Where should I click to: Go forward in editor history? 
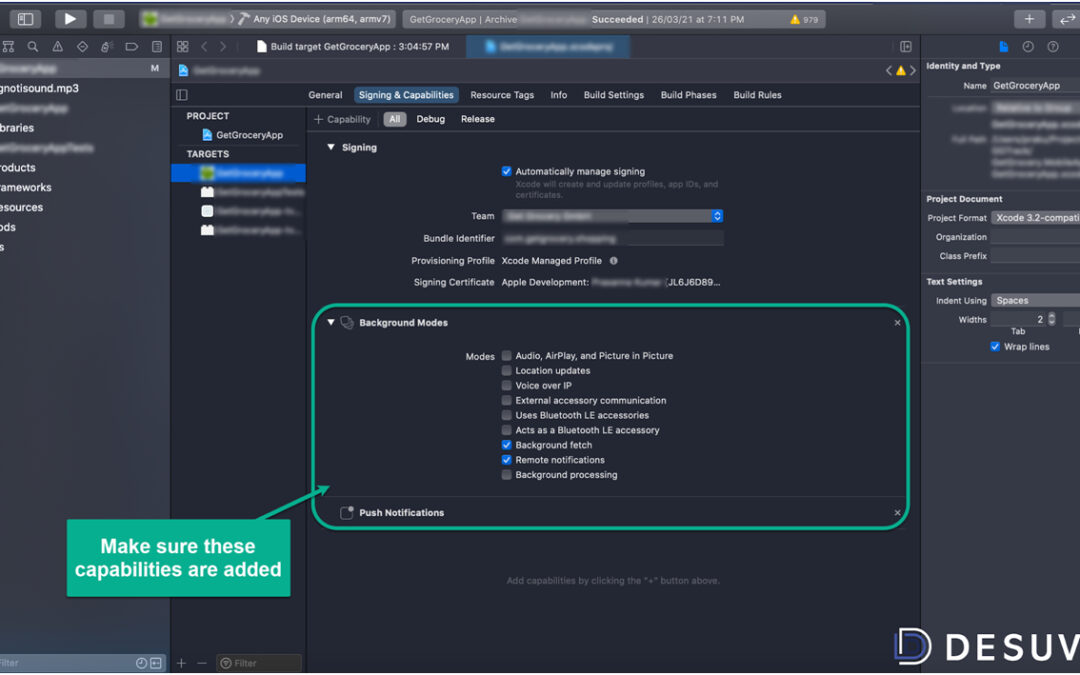[x=222, y=47]
